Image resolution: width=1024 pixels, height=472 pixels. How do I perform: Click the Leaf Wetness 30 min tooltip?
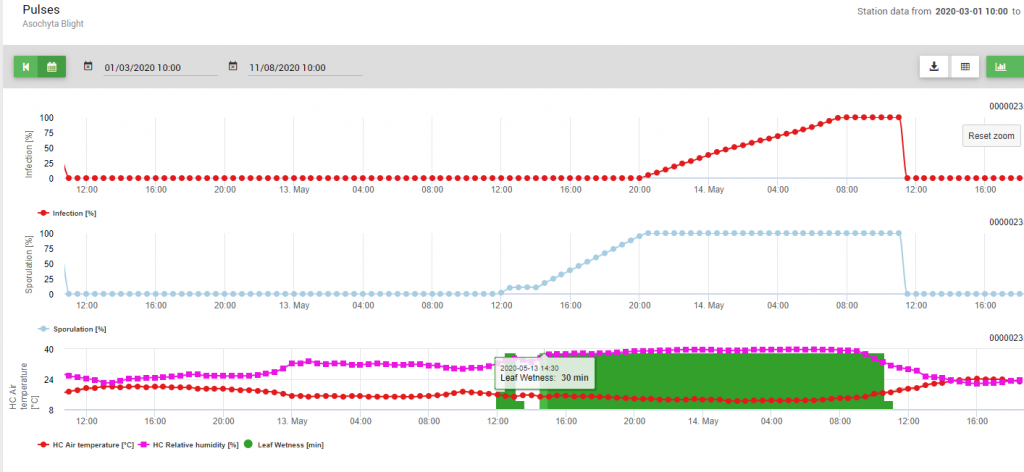click(x=544, y=373)
